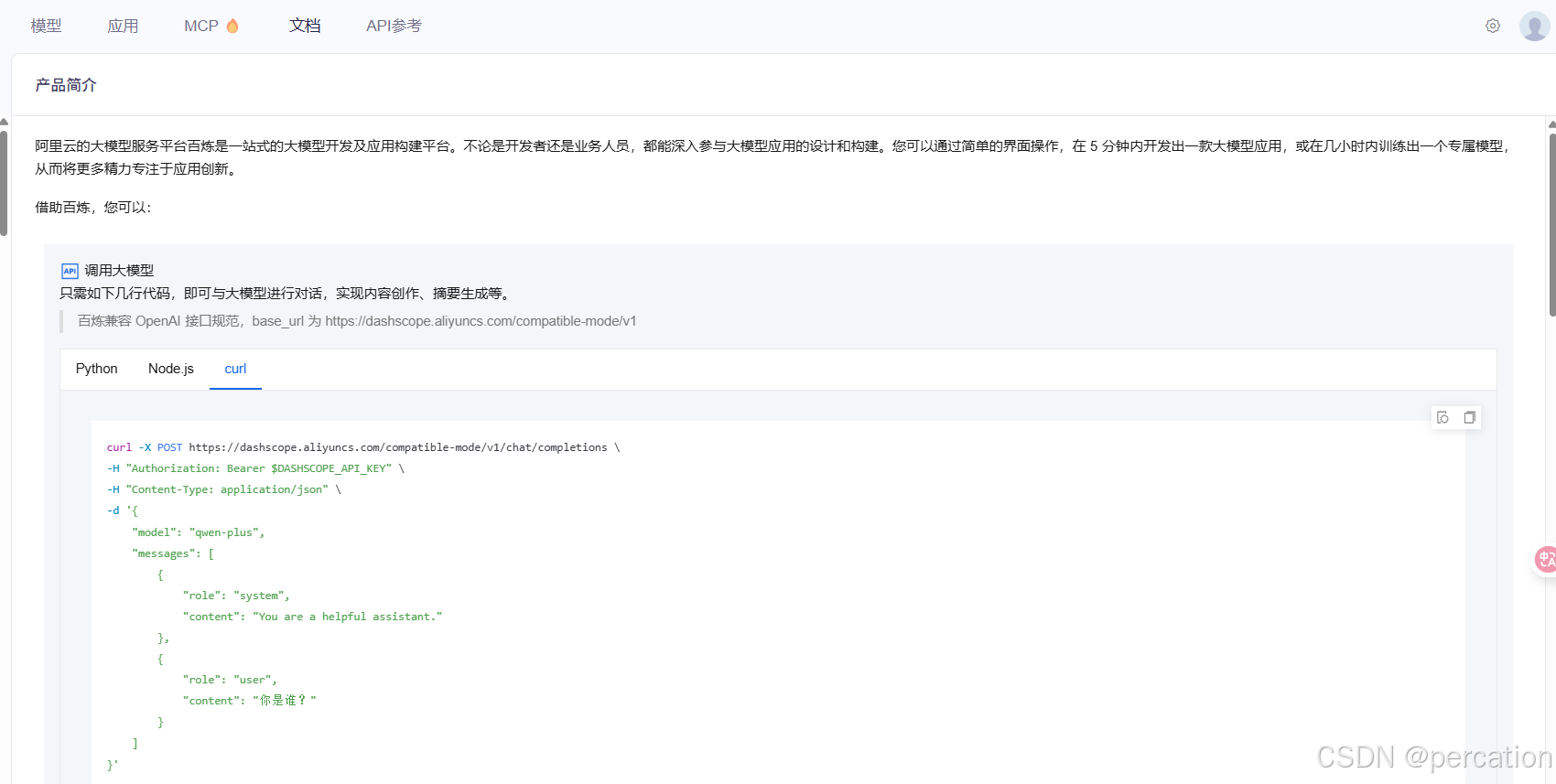Click the MCP flame icon

tap(232, 26)
